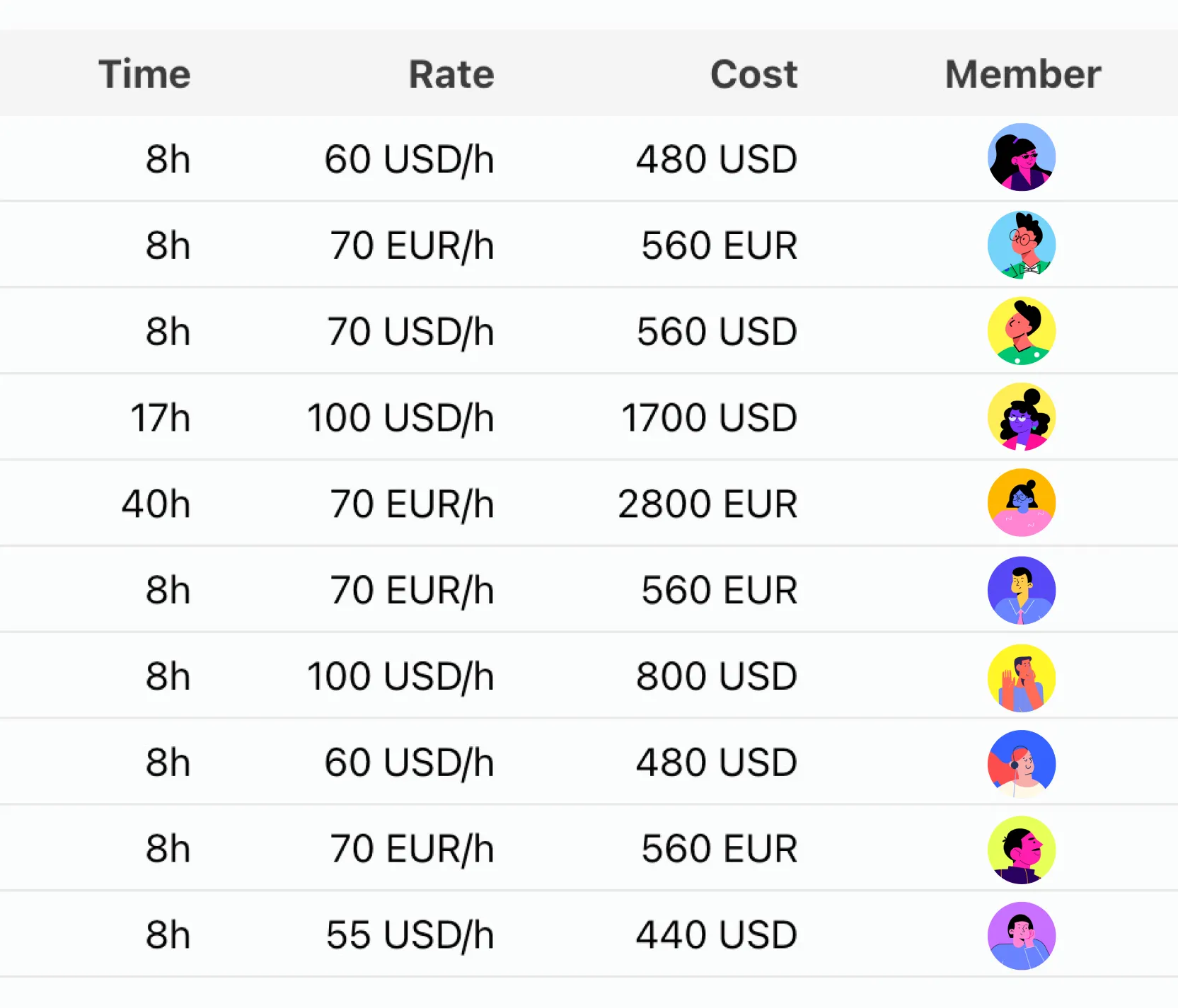Click the Rate column header
Image resolution: width=1178 pixels, height=1008 pixels.
pyautogui.click(x=451, y=74)
